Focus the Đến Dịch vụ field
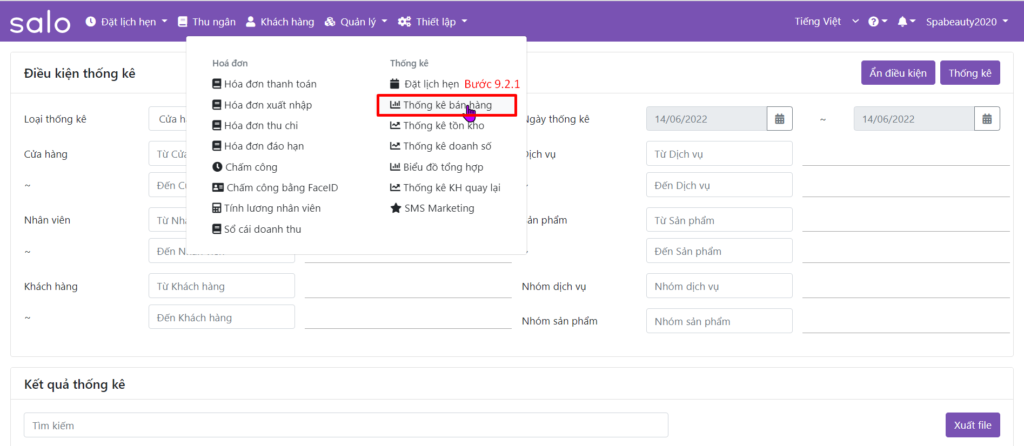This screenshot has width=1024, height=446. point(719,185)
